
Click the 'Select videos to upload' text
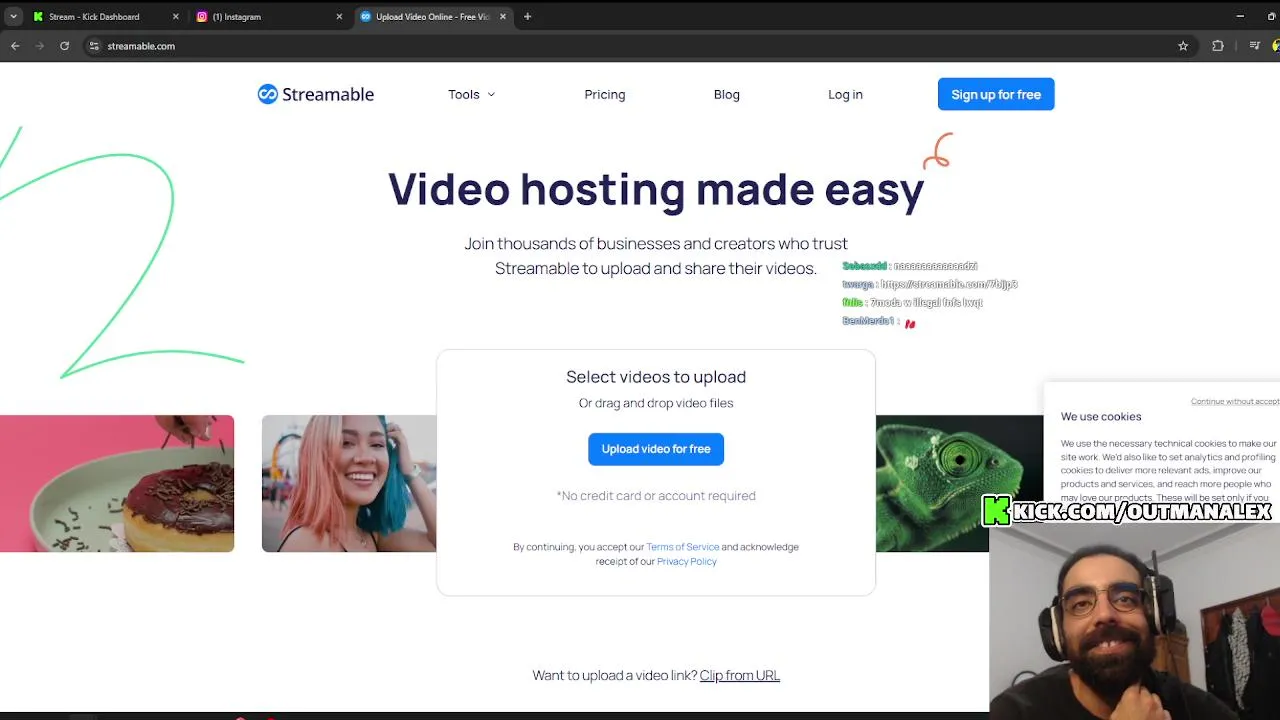pos(656,377)
